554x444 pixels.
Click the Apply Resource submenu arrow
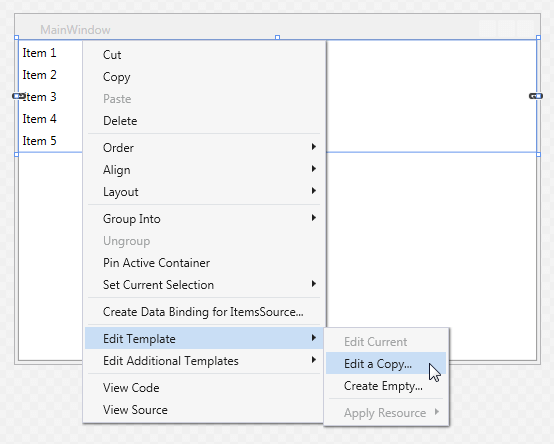[x=437, y=412]
